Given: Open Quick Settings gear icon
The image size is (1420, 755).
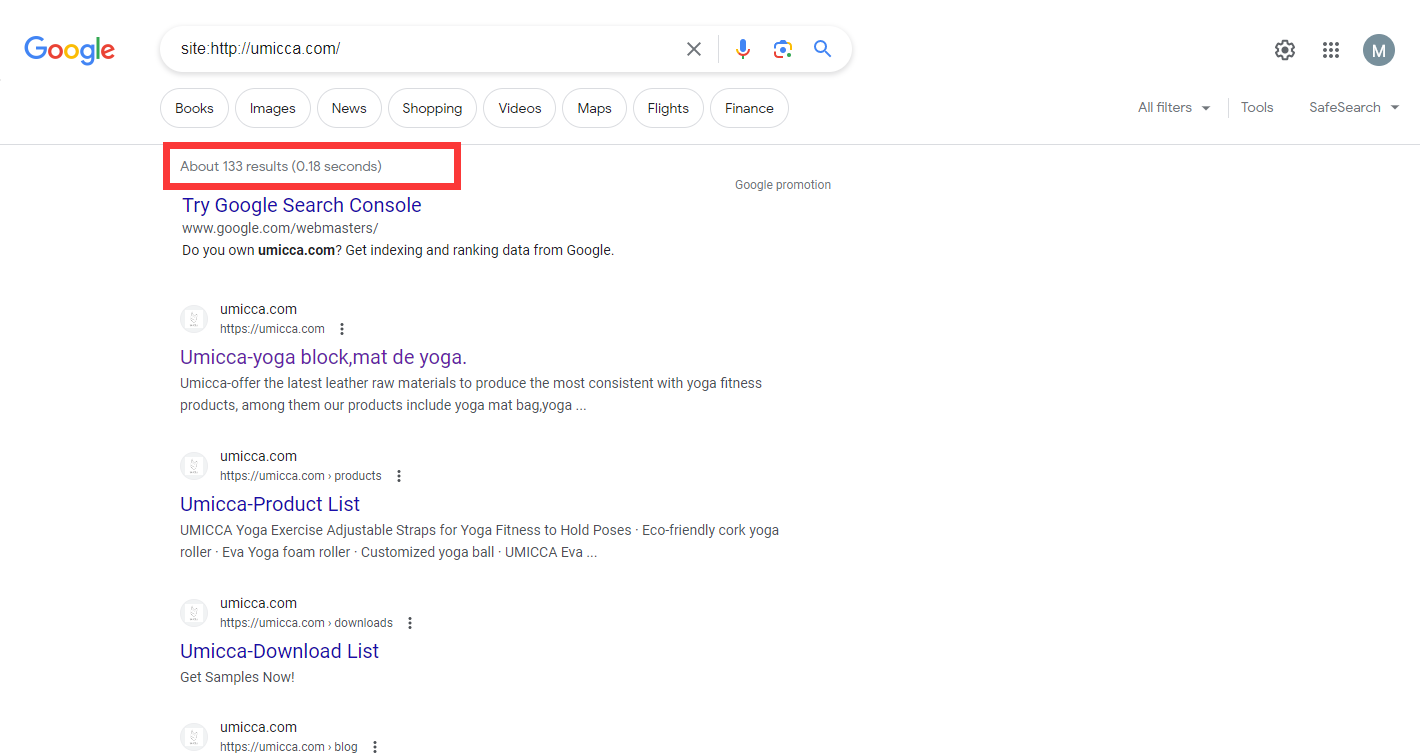Looking at the screenshot, I should tap(1284, 50).
